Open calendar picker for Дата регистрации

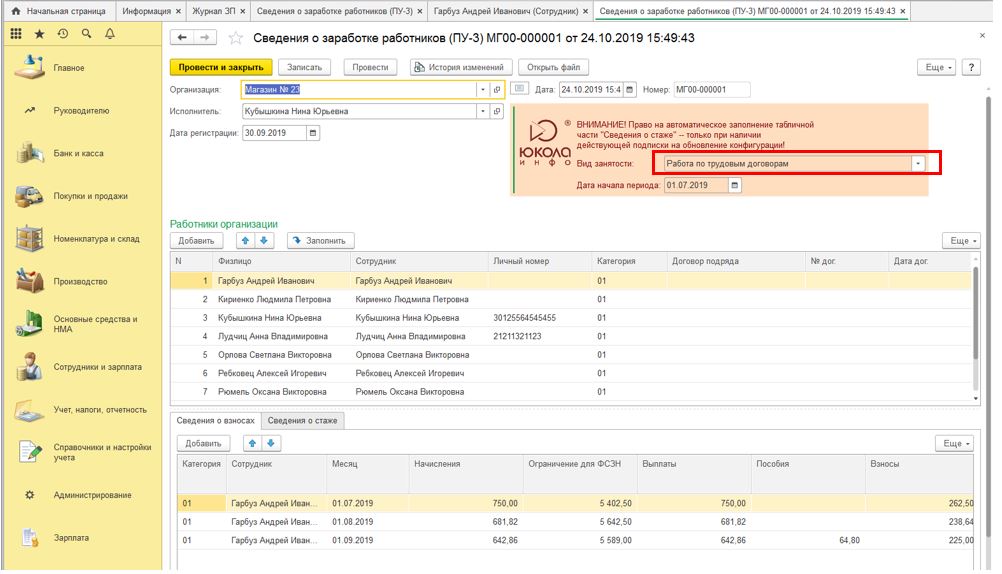[x=312, y=133]
